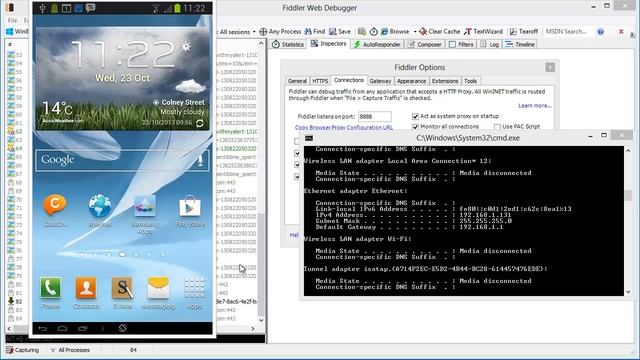Open the File menu
Viewport: 640px width, 360px height.
tap(12, 20)
